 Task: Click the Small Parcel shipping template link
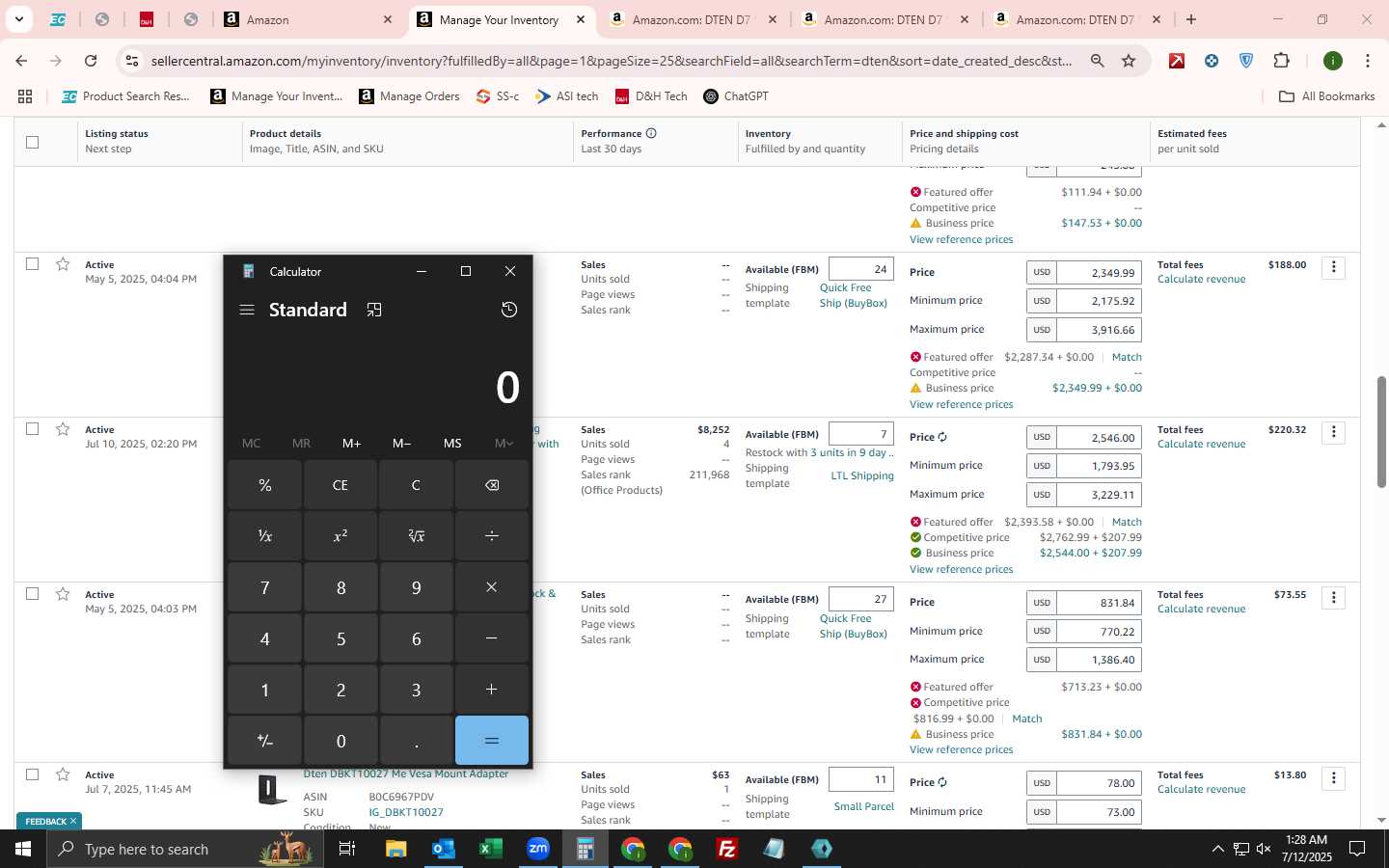tap(864, 806)
